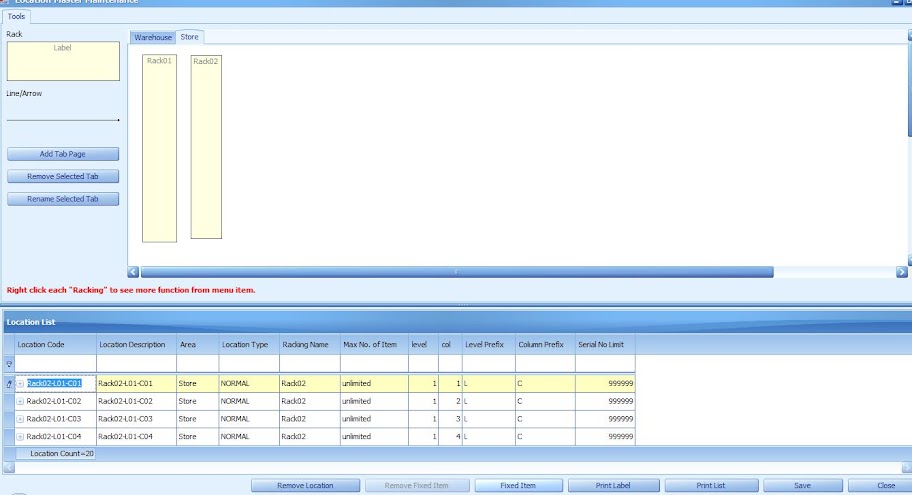The width and height of the screenshot is (912, 495).
Task: Sort by Location Code column header
Action: pyautogui.click(x=55, y=344)
